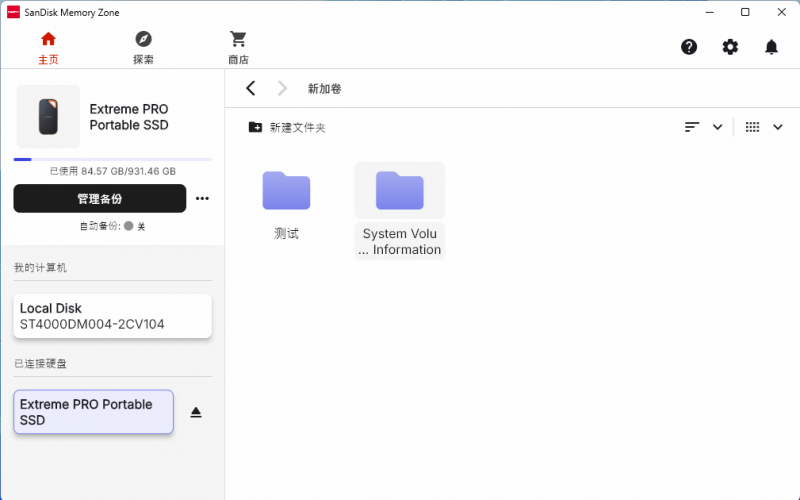This screenshot has width=800, height=500.
Task: Open the notifications bell
Action: (x=771, y=47)
